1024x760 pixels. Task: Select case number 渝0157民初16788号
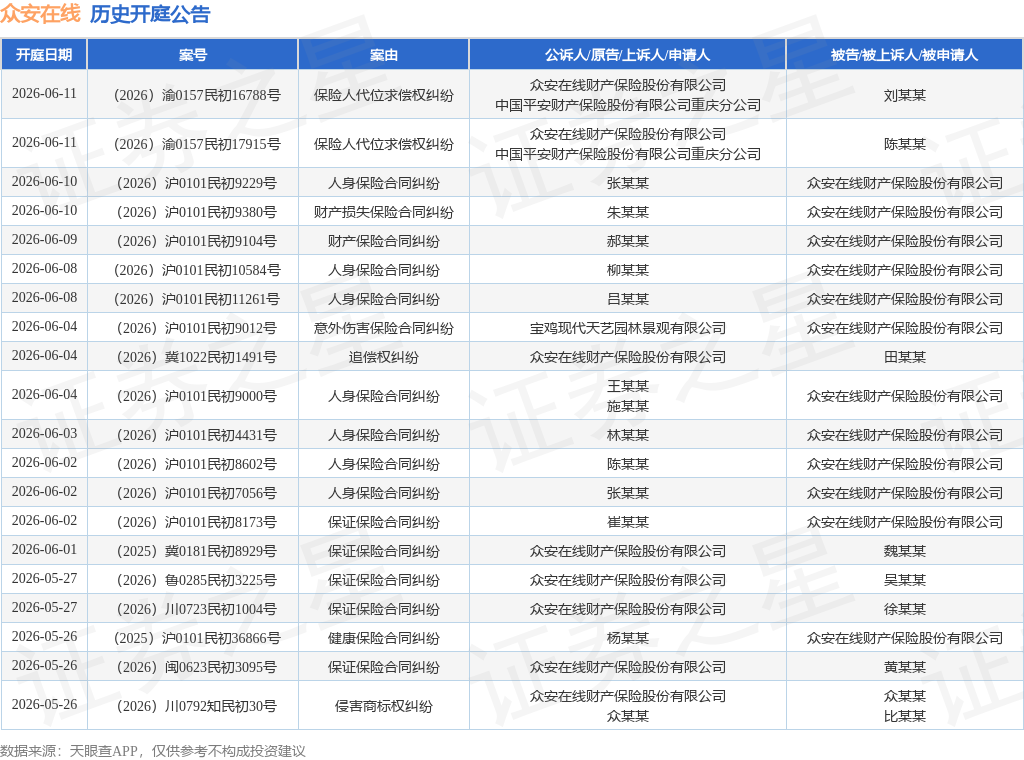tap(197, 95)
